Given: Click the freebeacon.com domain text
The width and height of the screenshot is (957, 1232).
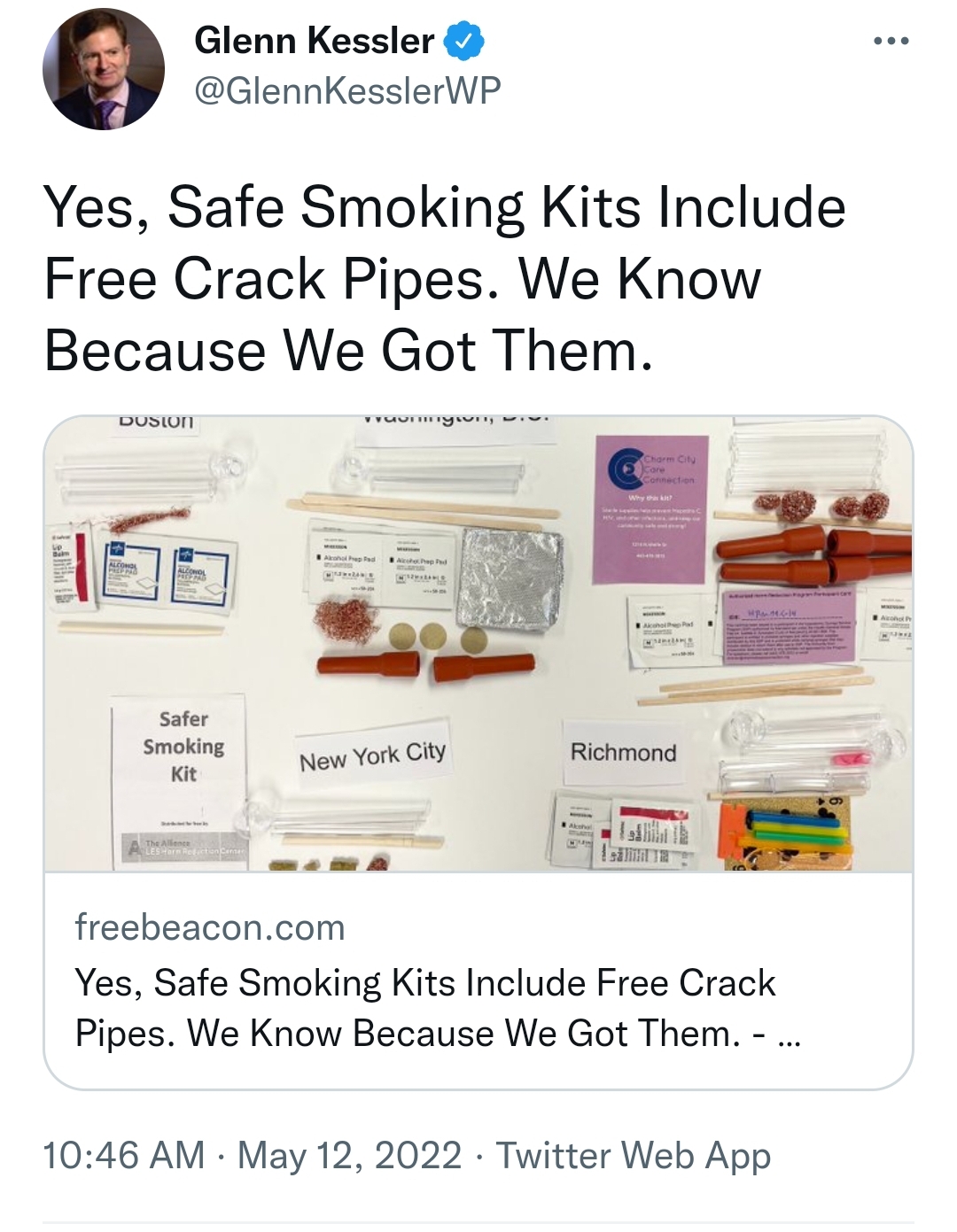Looking at the screenshot, I should pos(210,927).
